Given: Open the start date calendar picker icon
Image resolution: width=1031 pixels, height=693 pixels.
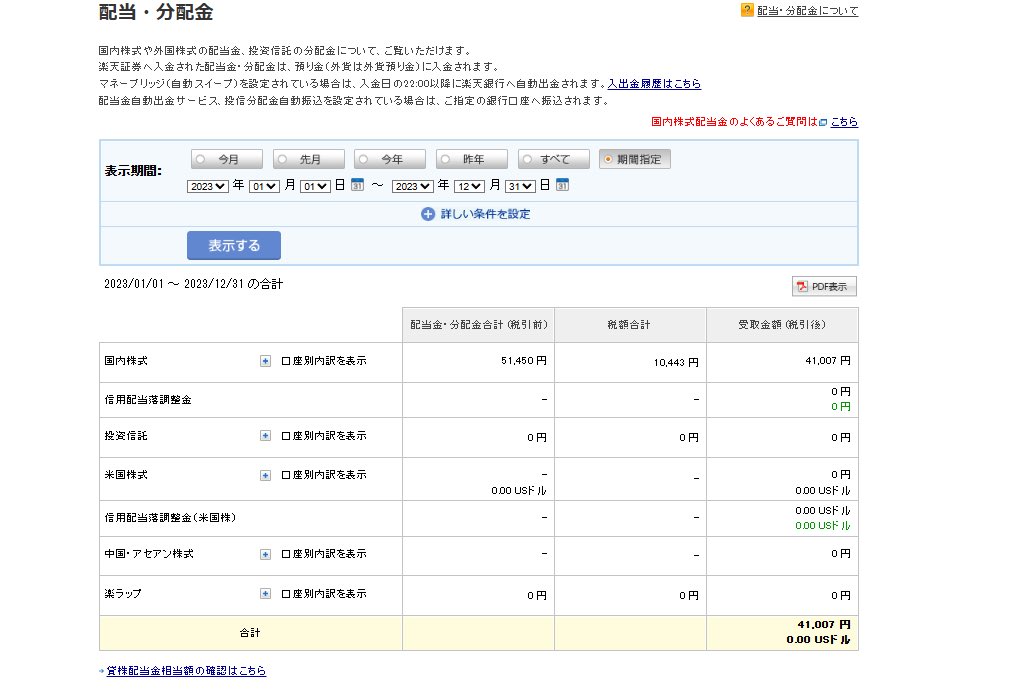Looking at the screenshot, I should tap(357, 185).
